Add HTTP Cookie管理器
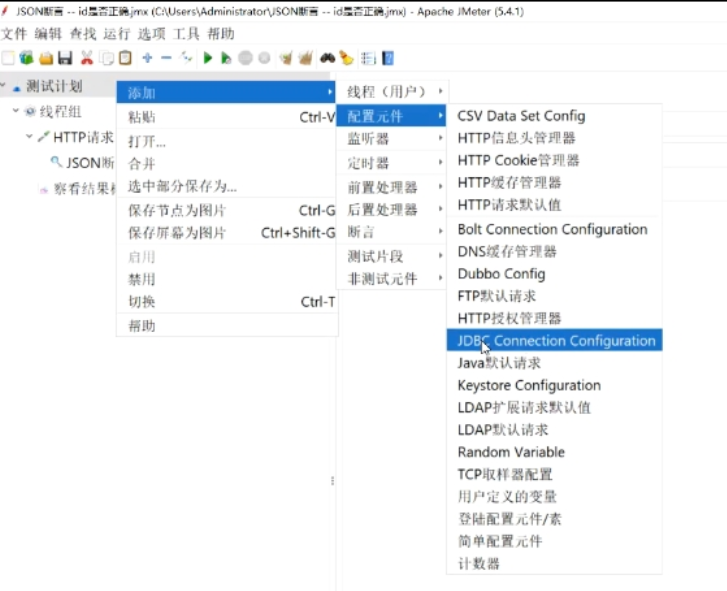 click(x=554, y=160)
